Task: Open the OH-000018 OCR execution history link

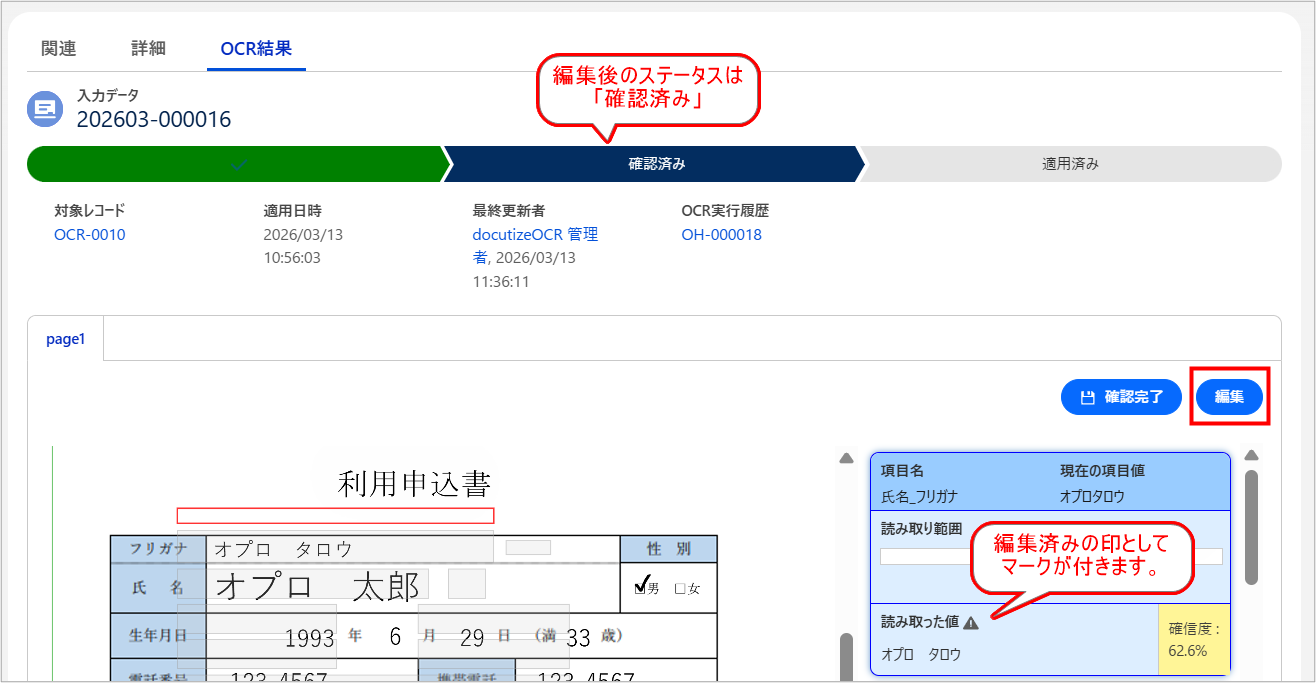Action: (x=721, y=237)
